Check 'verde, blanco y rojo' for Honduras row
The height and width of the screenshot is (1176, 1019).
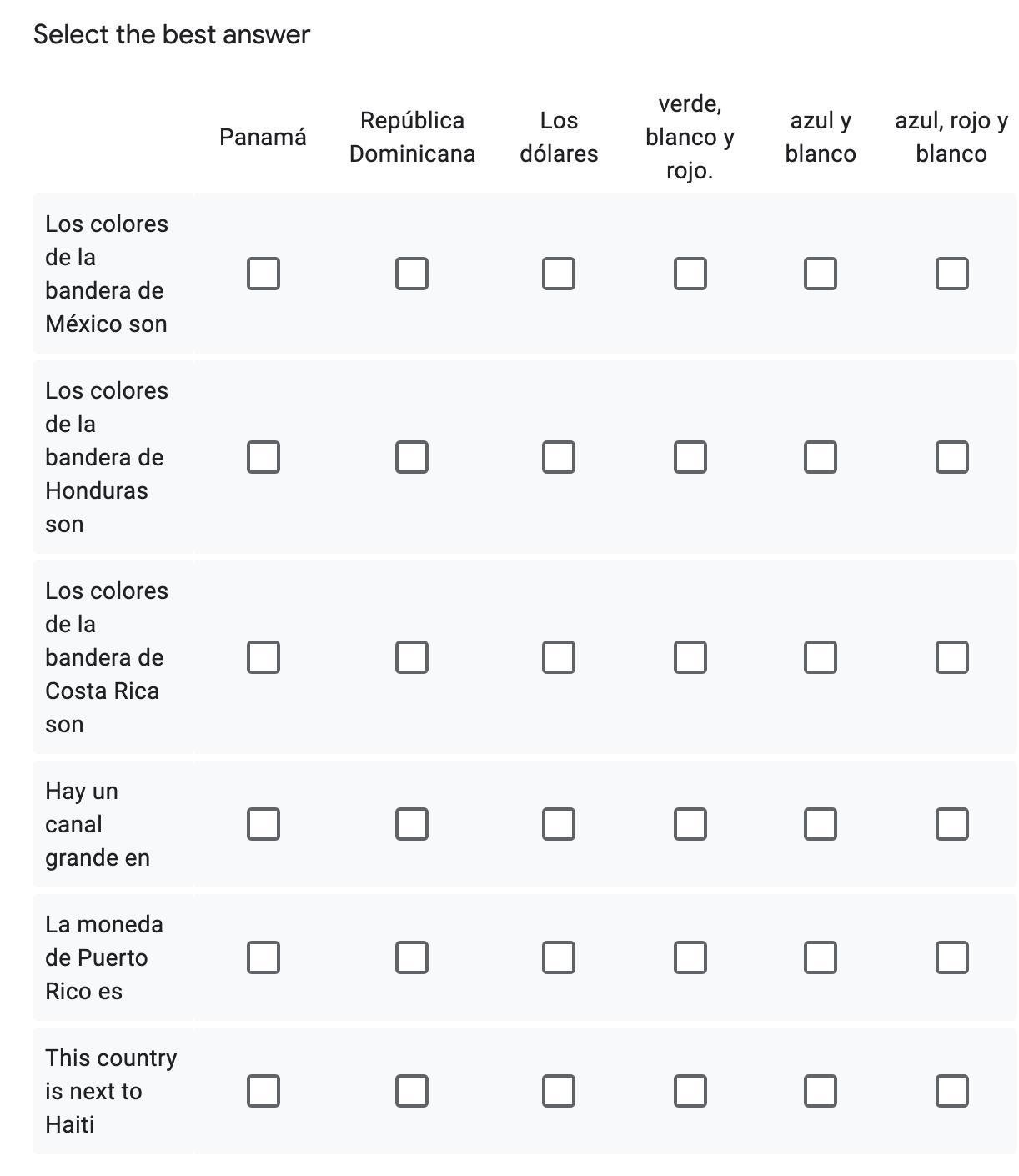690,457
